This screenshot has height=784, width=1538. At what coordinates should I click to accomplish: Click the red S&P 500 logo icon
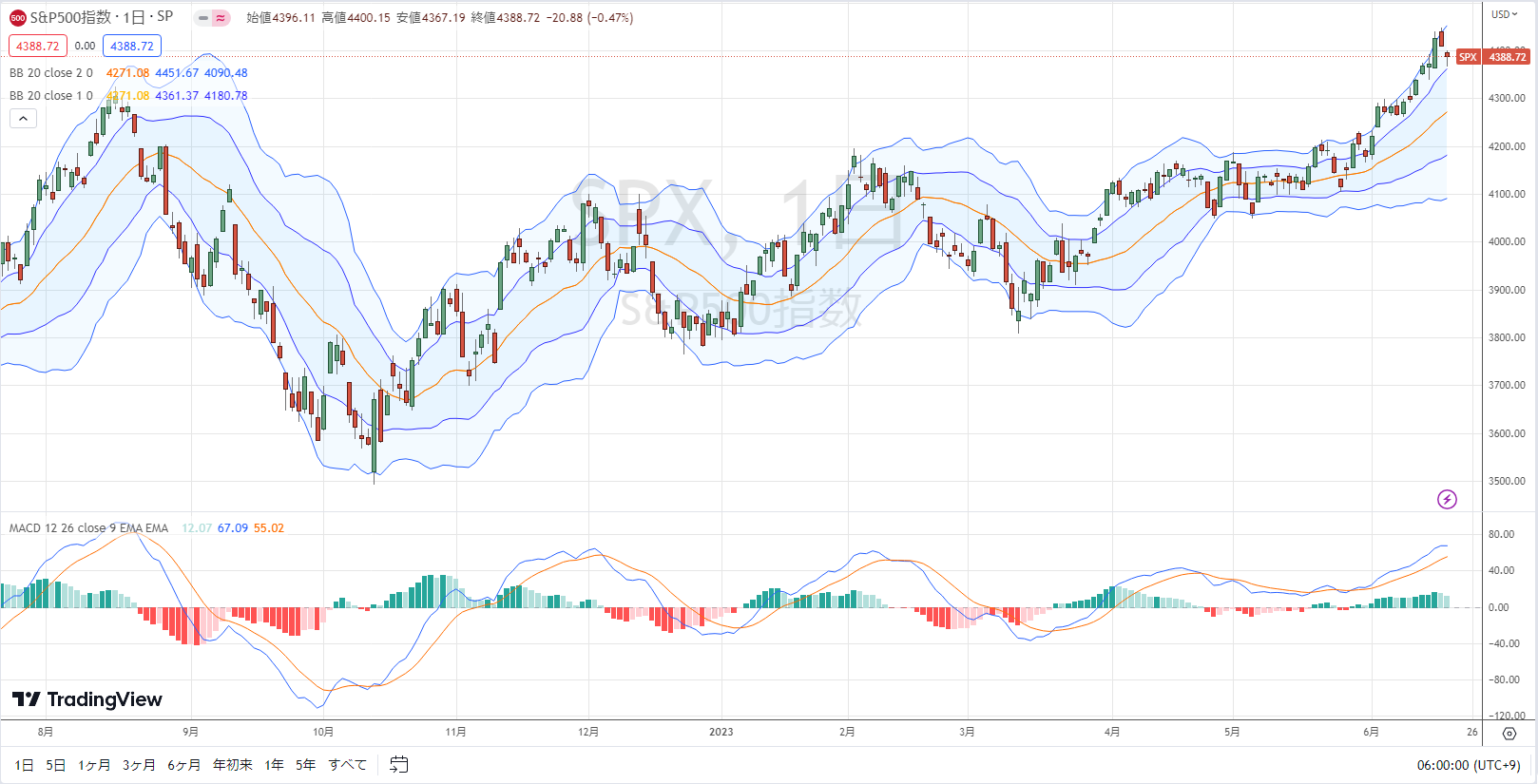[18, 18]
